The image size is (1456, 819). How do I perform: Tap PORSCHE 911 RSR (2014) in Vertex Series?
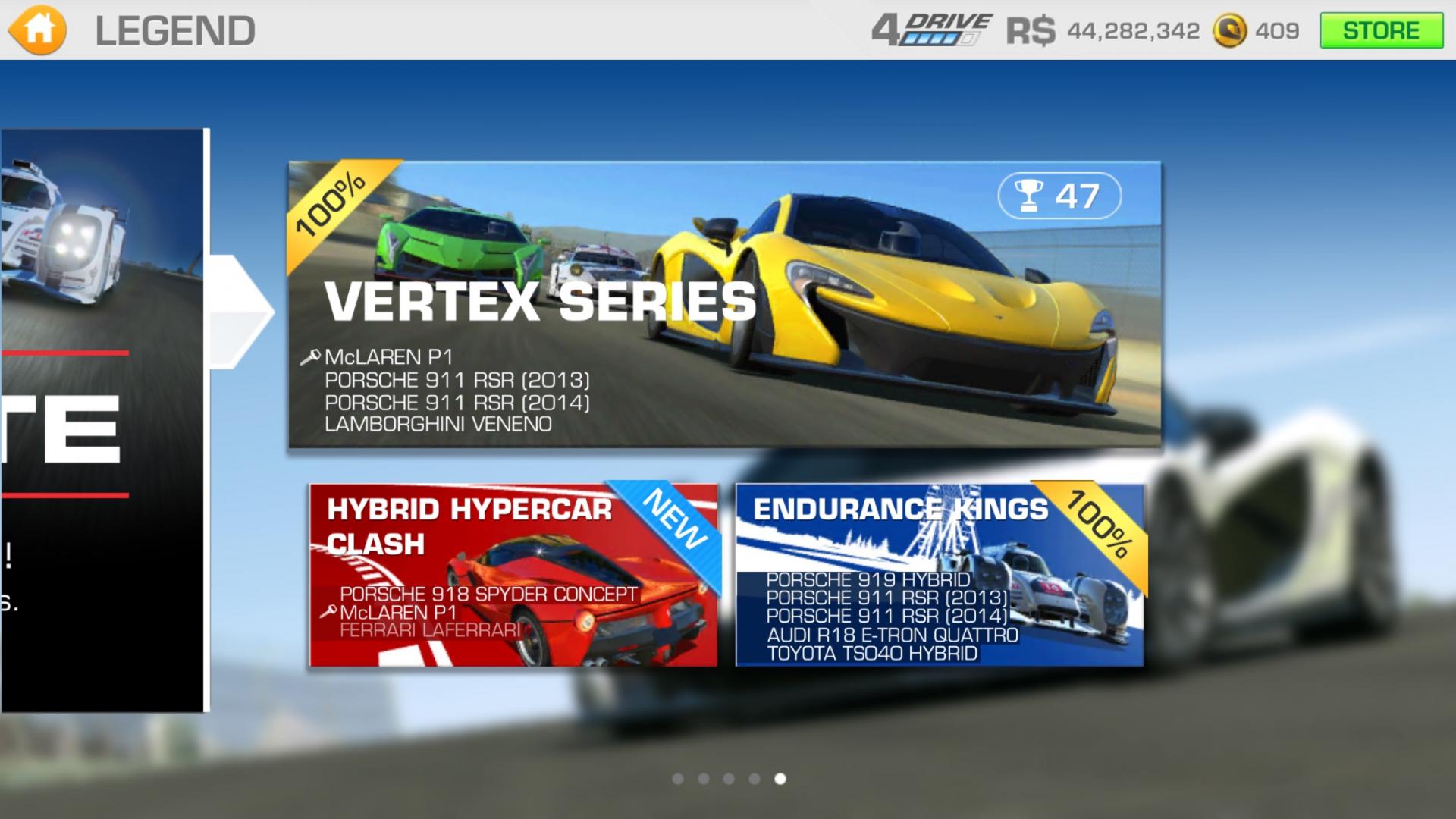[x=457, y=403]
